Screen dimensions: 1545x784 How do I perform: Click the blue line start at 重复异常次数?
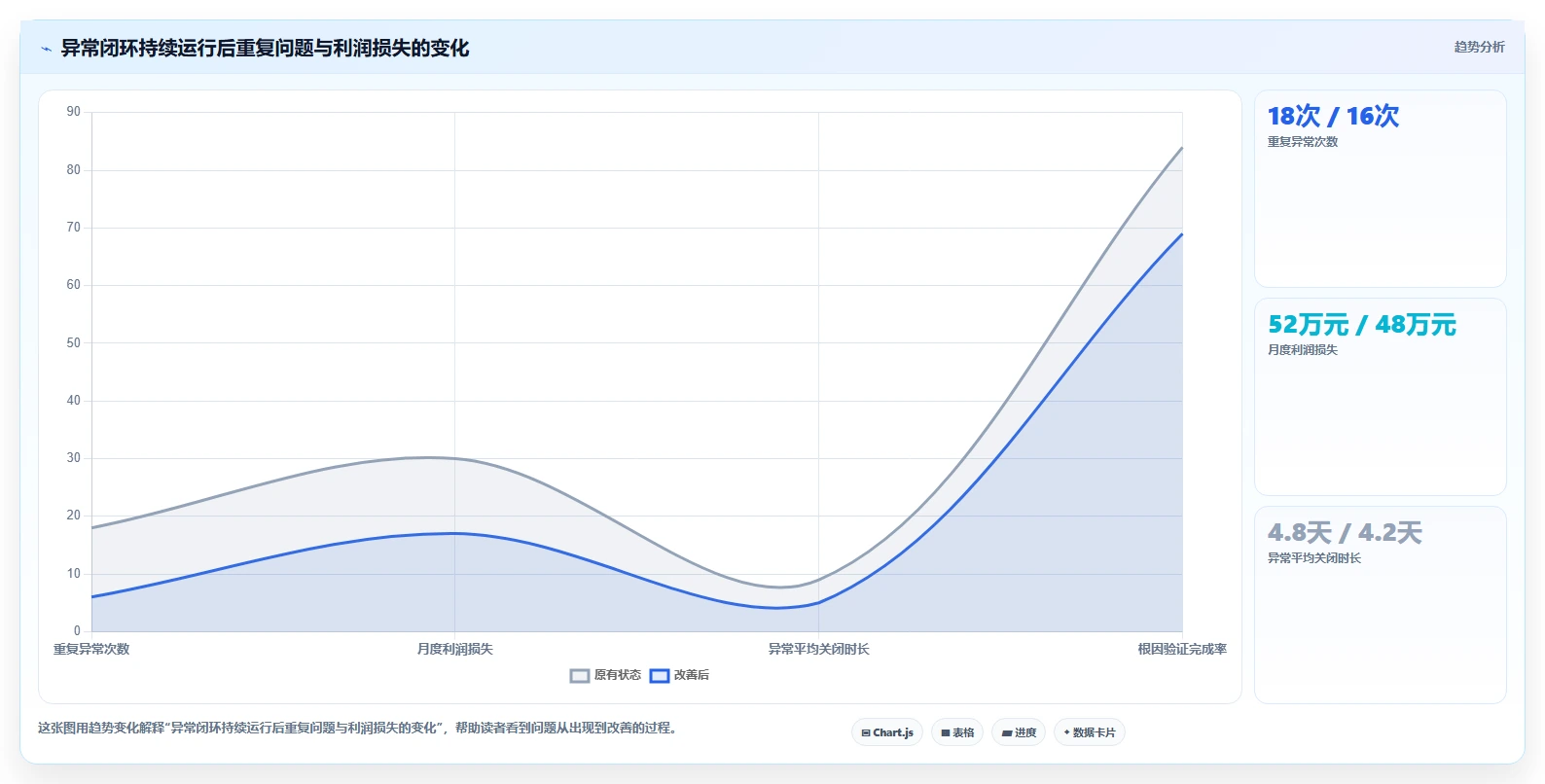(91, 597)
